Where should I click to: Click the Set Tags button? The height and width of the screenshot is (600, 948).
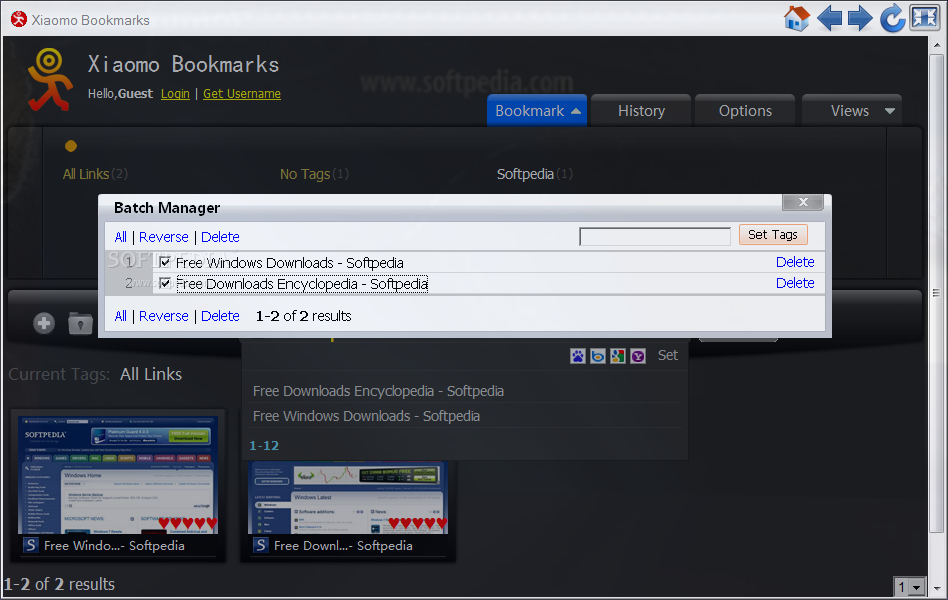point(773,235)
